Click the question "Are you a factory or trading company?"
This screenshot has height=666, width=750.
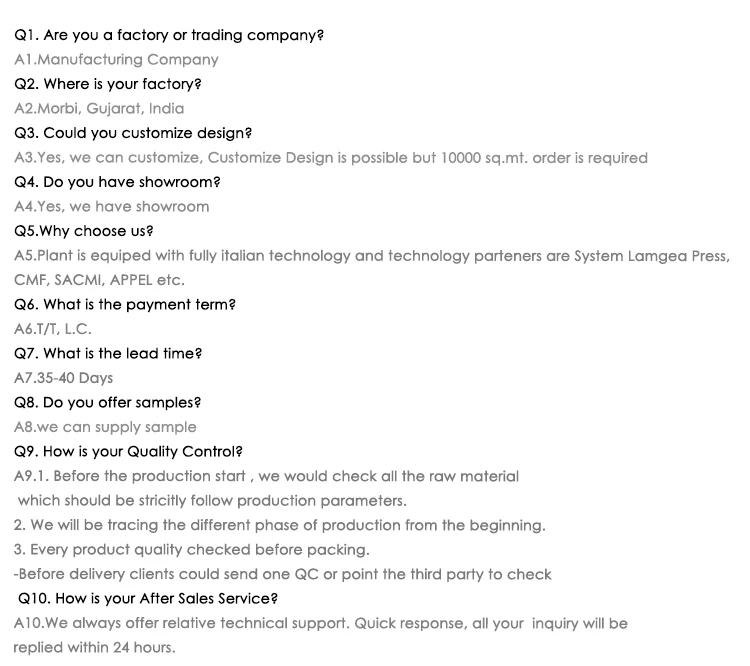click(x=169, y=35)
